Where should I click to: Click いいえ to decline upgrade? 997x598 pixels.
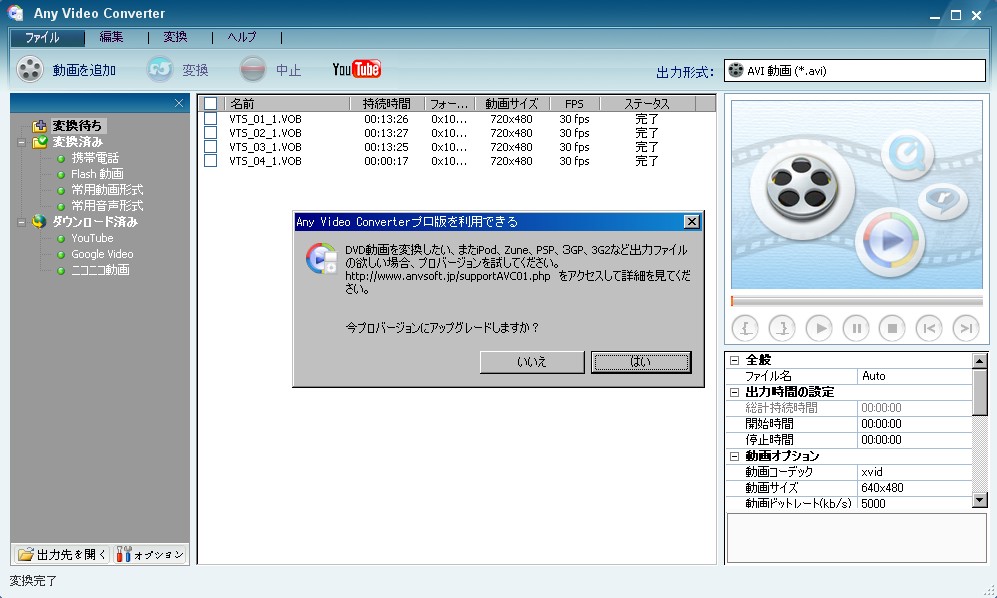click(532, 362)
